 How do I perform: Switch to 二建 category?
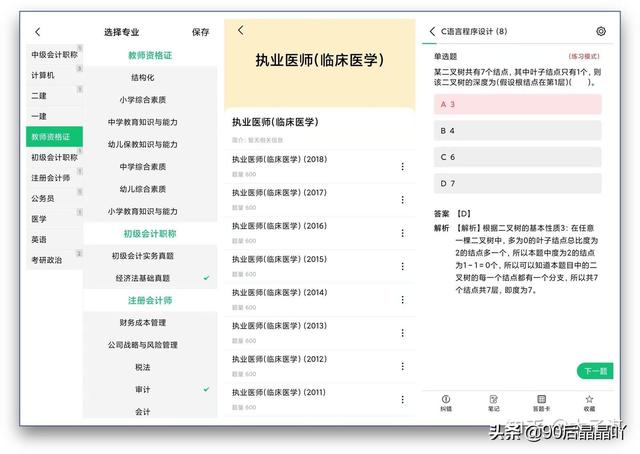click(54, 96)
